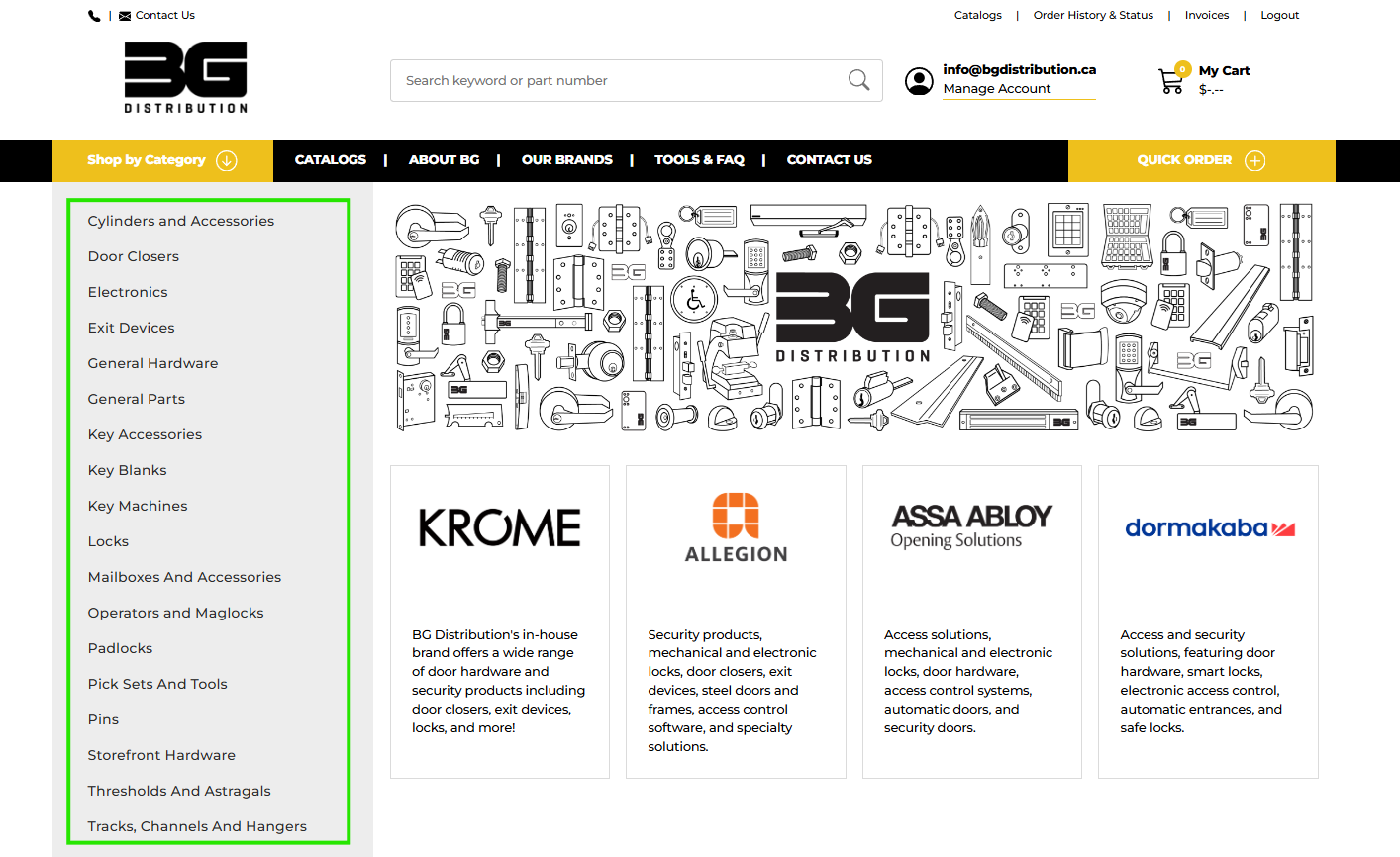Viewport: 1400px width, 857px height.
Task: Select Locks category
Action: (x=108, y=541)
